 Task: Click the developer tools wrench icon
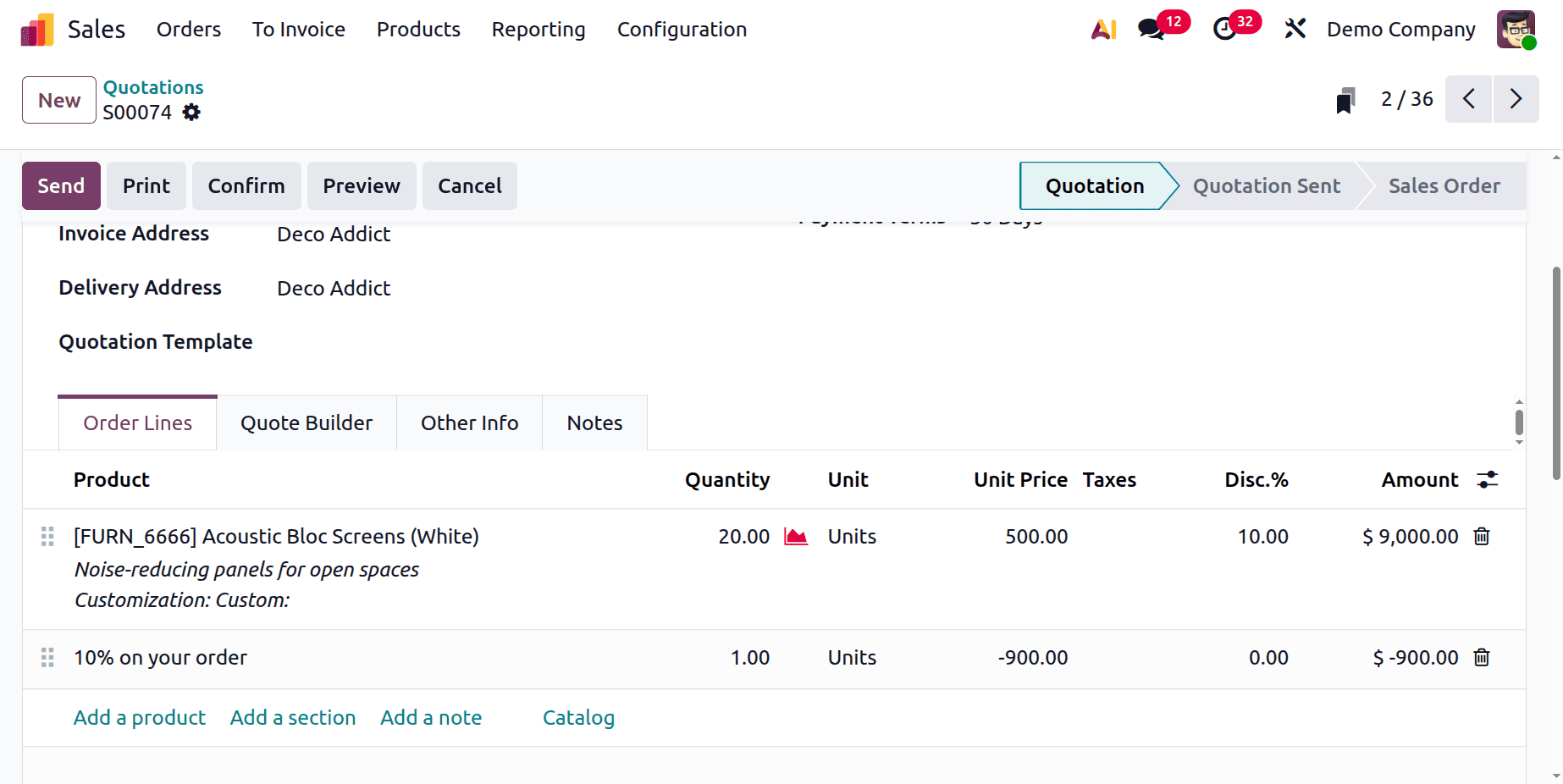click(1295, 29)
